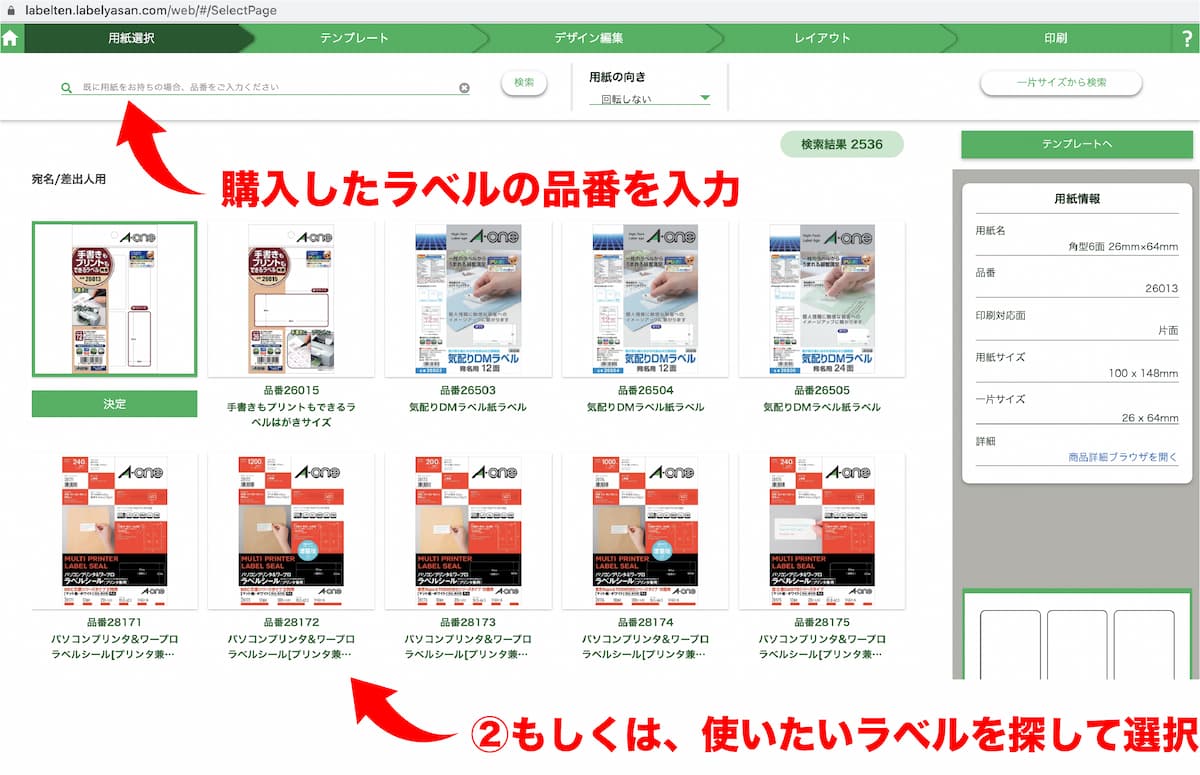The width and height of the screenshot is (1200, 775).
Task: Click the 一片サイズから検索 button
Action: tap(1061, 83)
